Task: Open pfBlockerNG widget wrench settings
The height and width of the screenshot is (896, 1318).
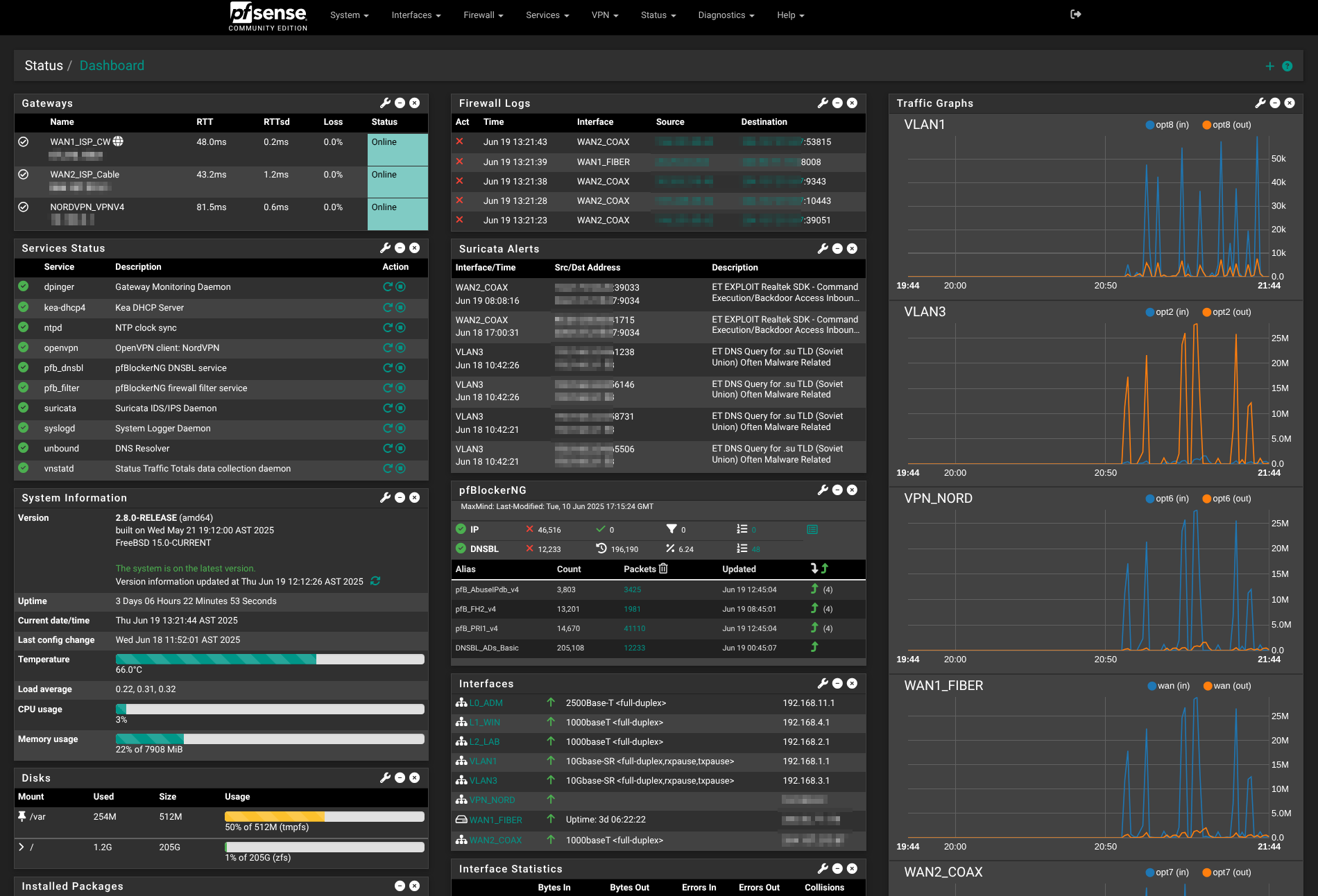Action: coord(823,490)
